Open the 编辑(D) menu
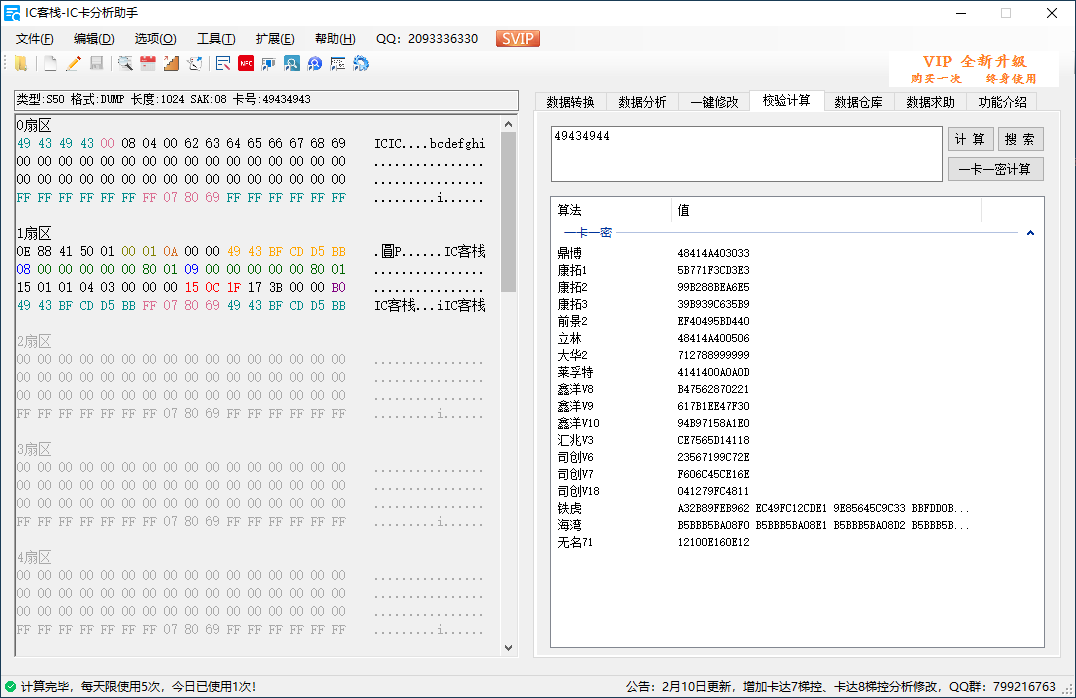The height and width of the screenshot is (698, 1076). coord(94,39)
